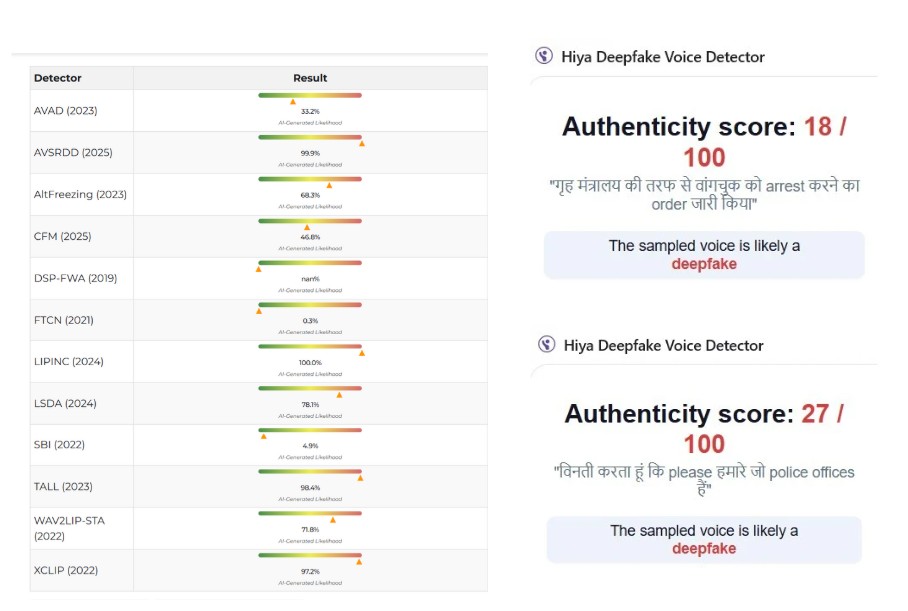Click the LSDA 78.1% result value

310,404
